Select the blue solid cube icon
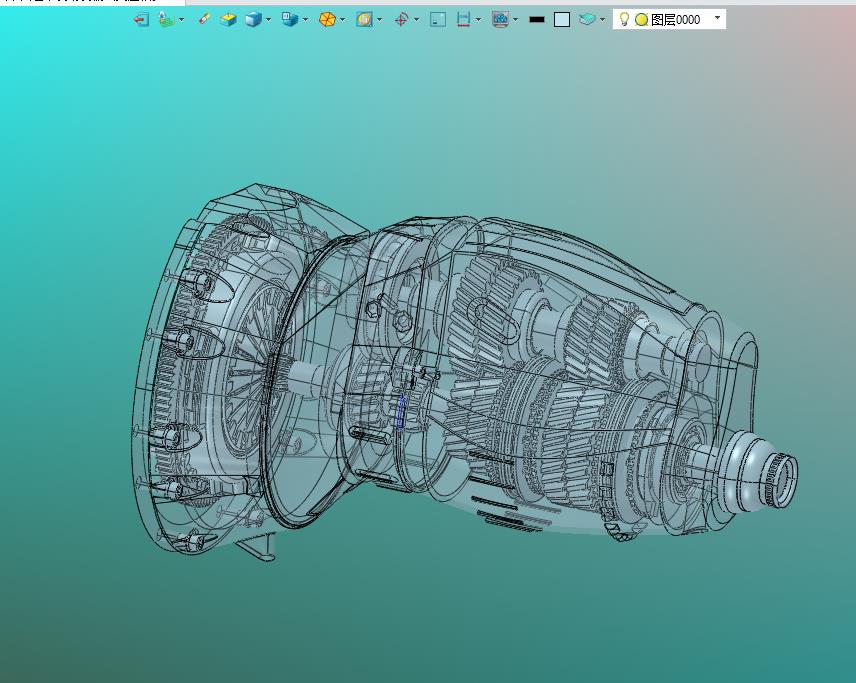This screenshot has height=683, width=856. click(x=254, y=19)
